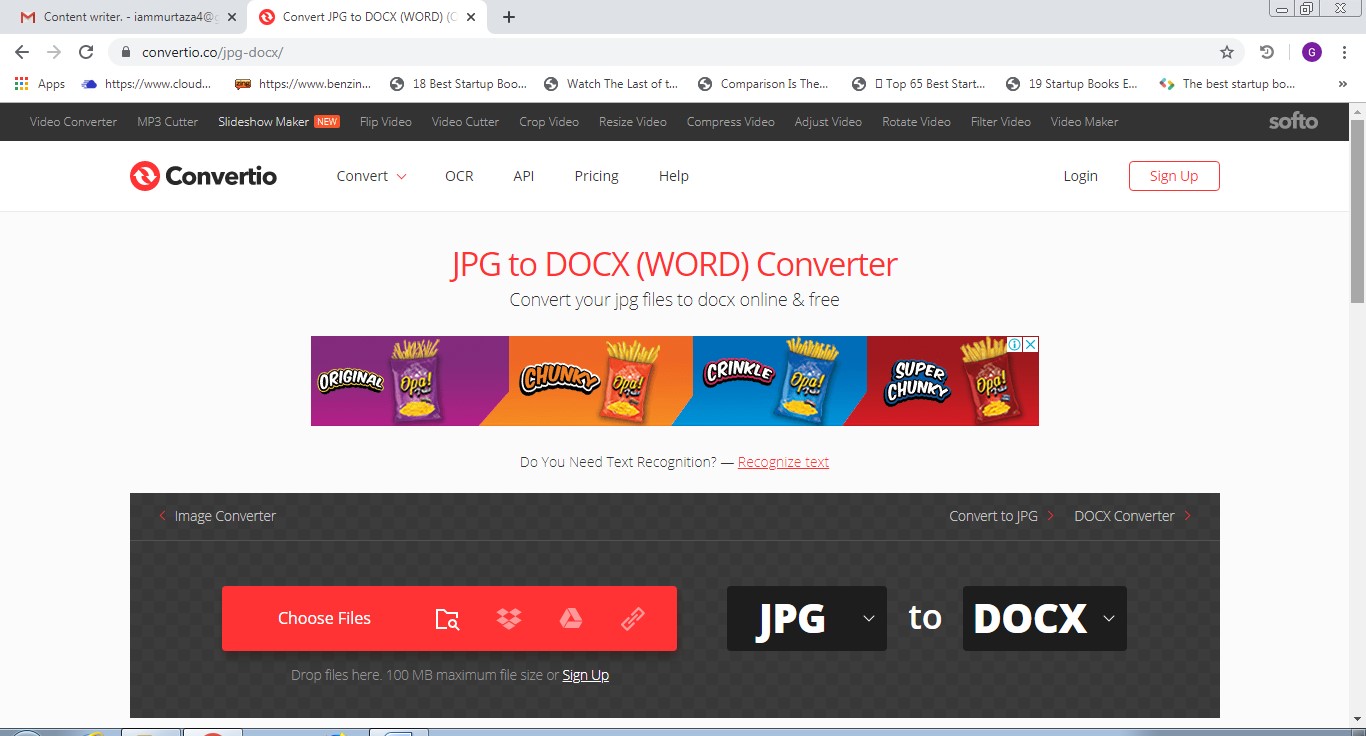Click the softo logo
This screenshot has height=736, width=1366.
pyautogui.click(x=1293, y=122)
